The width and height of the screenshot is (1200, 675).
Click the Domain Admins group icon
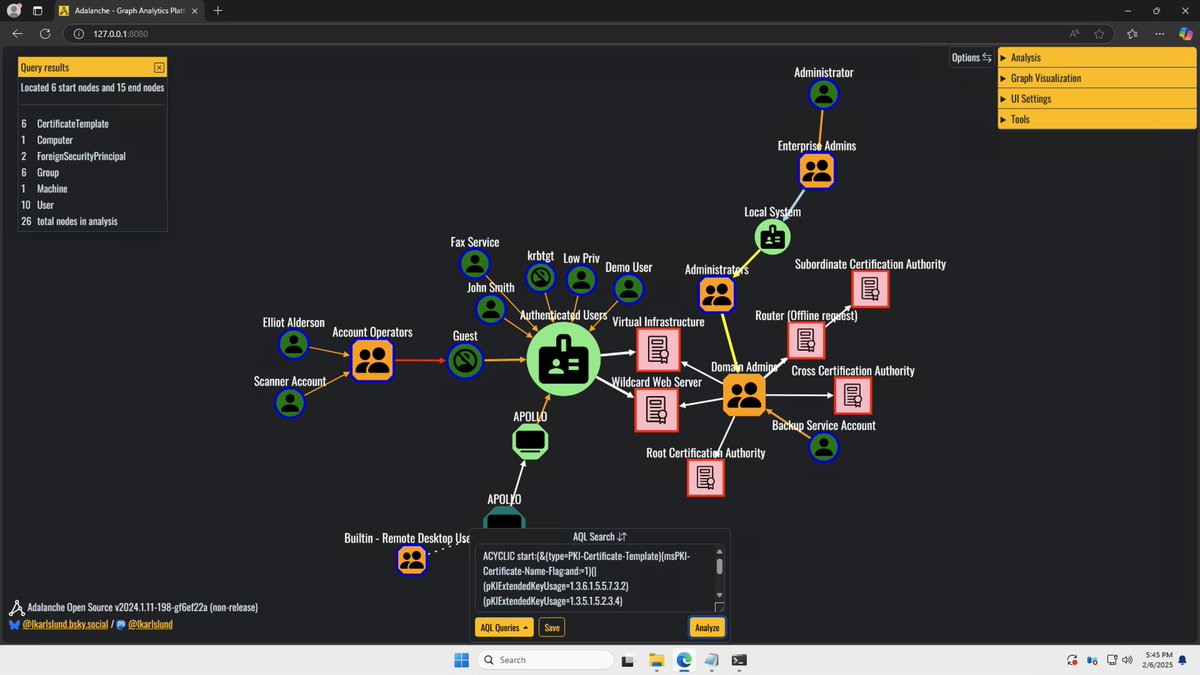[744, 396]
